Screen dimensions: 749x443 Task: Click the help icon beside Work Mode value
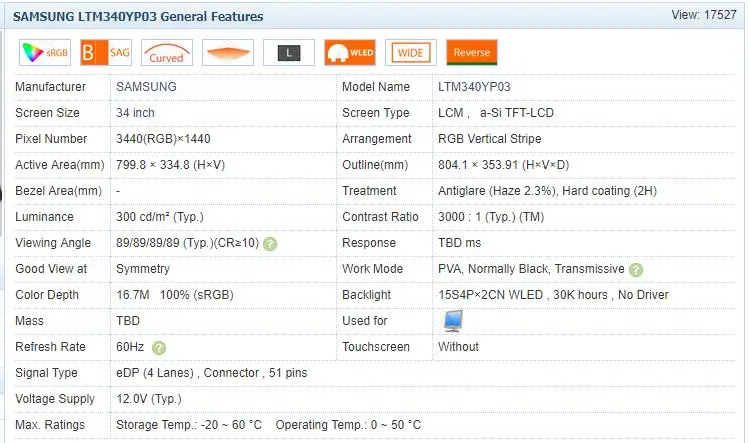pyautogui.click(x=636, y=270)
